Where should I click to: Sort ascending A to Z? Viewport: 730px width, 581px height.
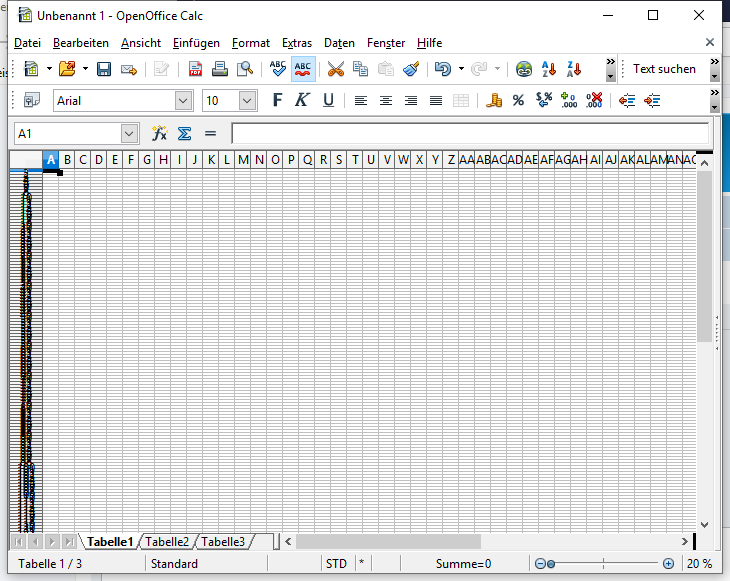point(549,69)
